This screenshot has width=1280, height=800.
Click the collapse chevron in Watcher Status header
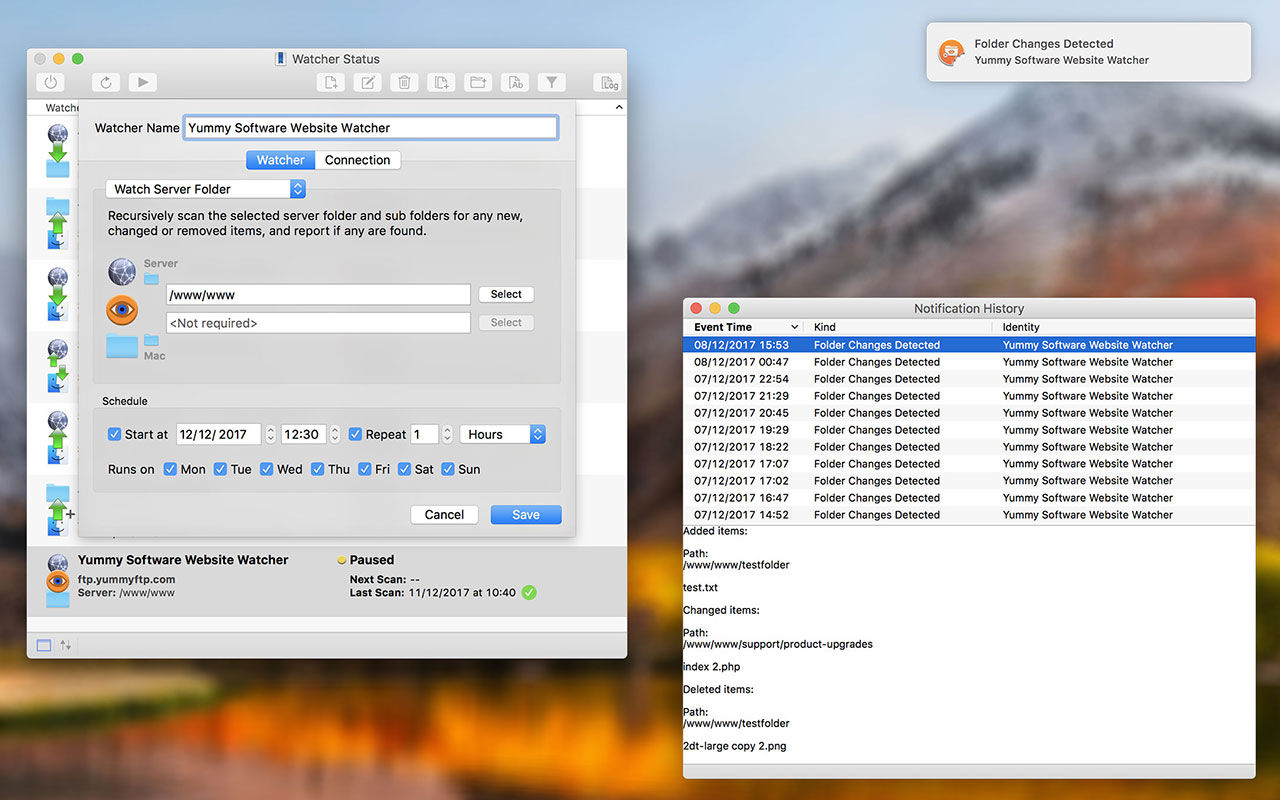tap(619, 107)
